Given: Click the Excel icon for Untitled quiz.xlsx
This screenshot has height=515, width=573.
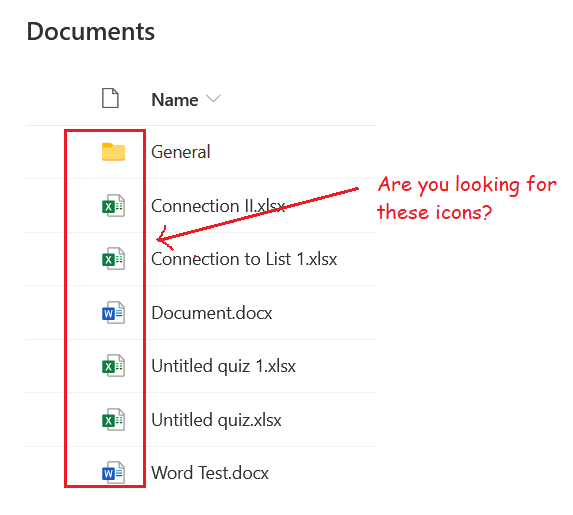Looking at the screenshot, I should [113, 420].
